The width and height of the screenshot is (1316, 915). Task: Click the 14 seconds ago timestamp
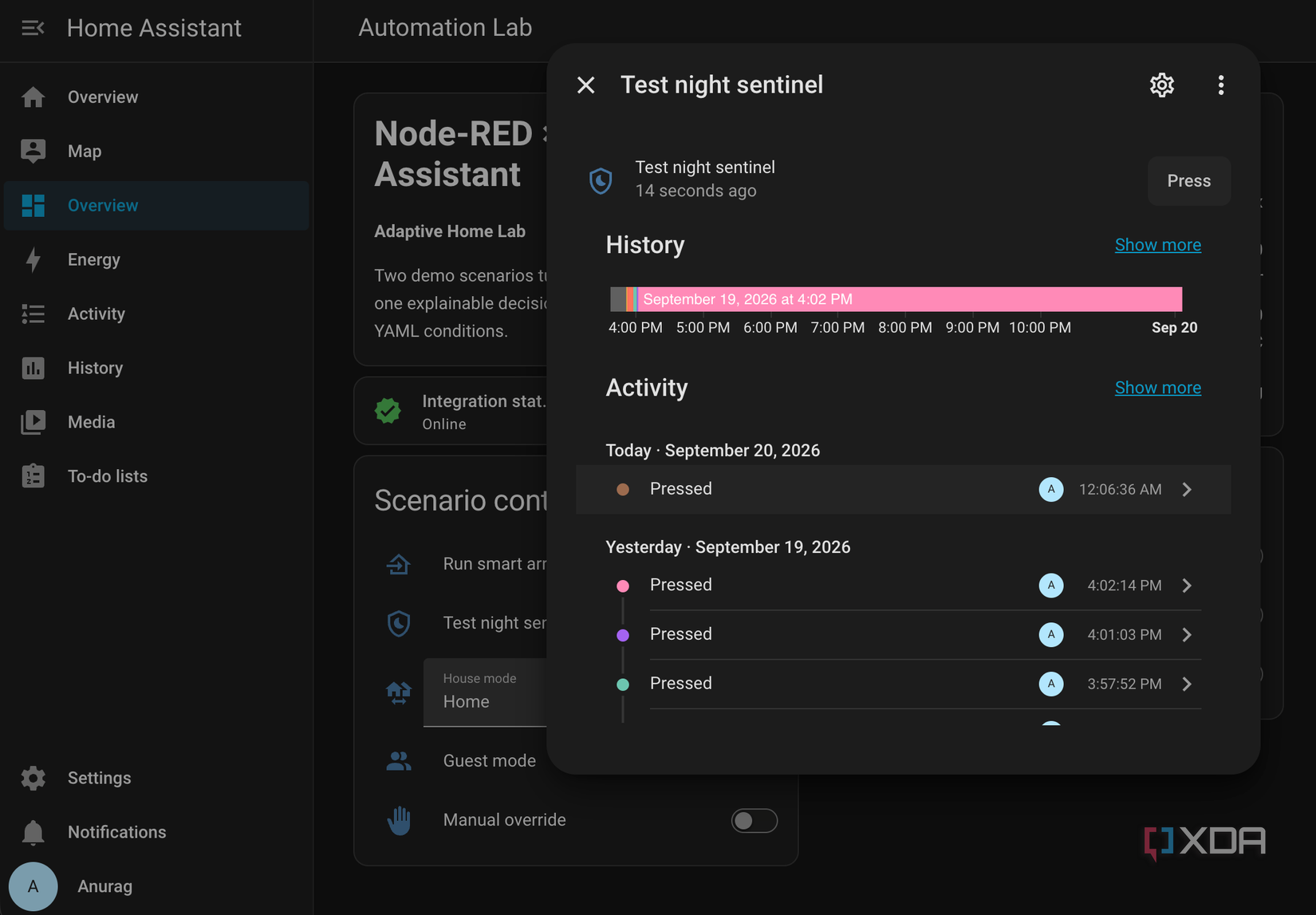(695, 191)
